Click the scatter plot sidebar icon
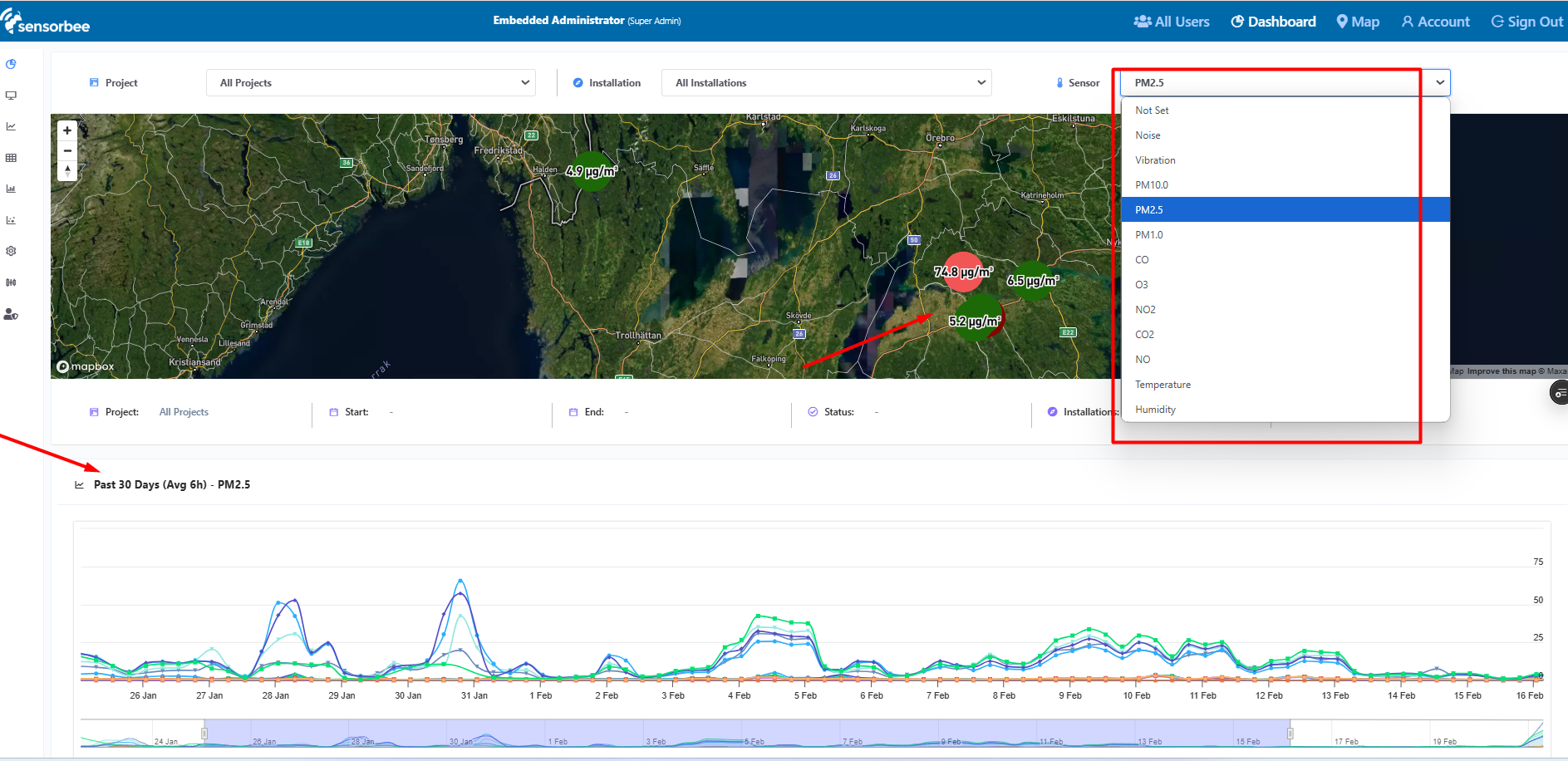 (11, 220)
